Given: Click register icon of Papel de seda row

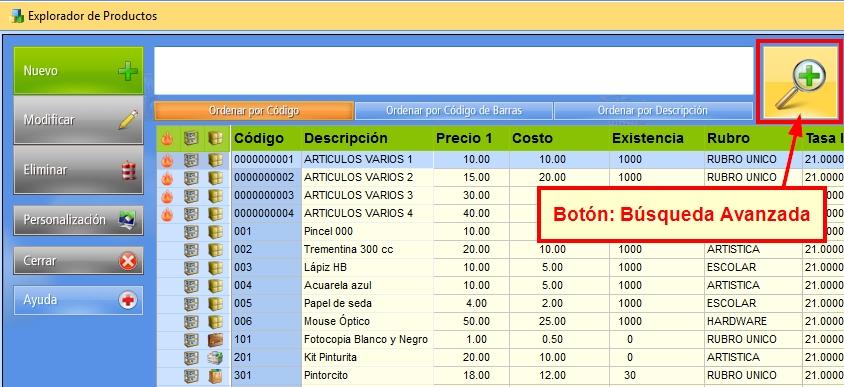Looking at the screenshot, I should [x=191, y=304].
